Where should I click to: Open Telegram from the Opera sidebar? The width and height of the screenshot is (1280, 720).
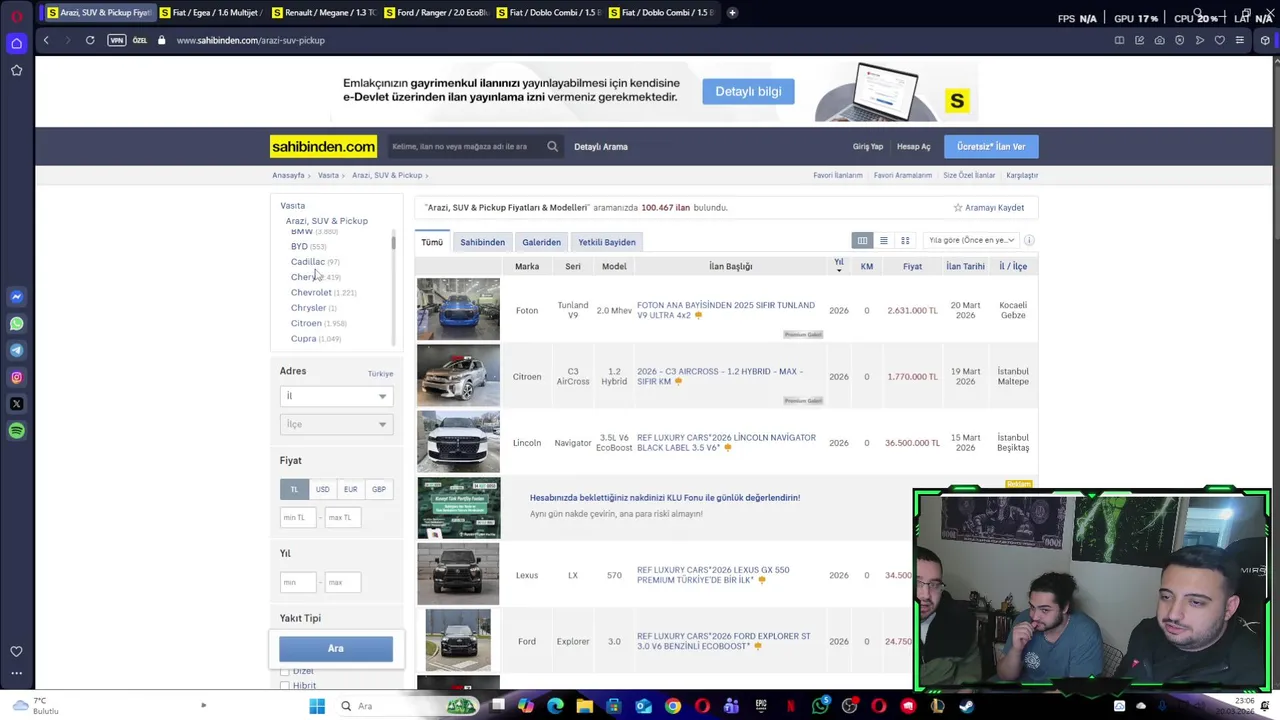[x=16, y=350]
